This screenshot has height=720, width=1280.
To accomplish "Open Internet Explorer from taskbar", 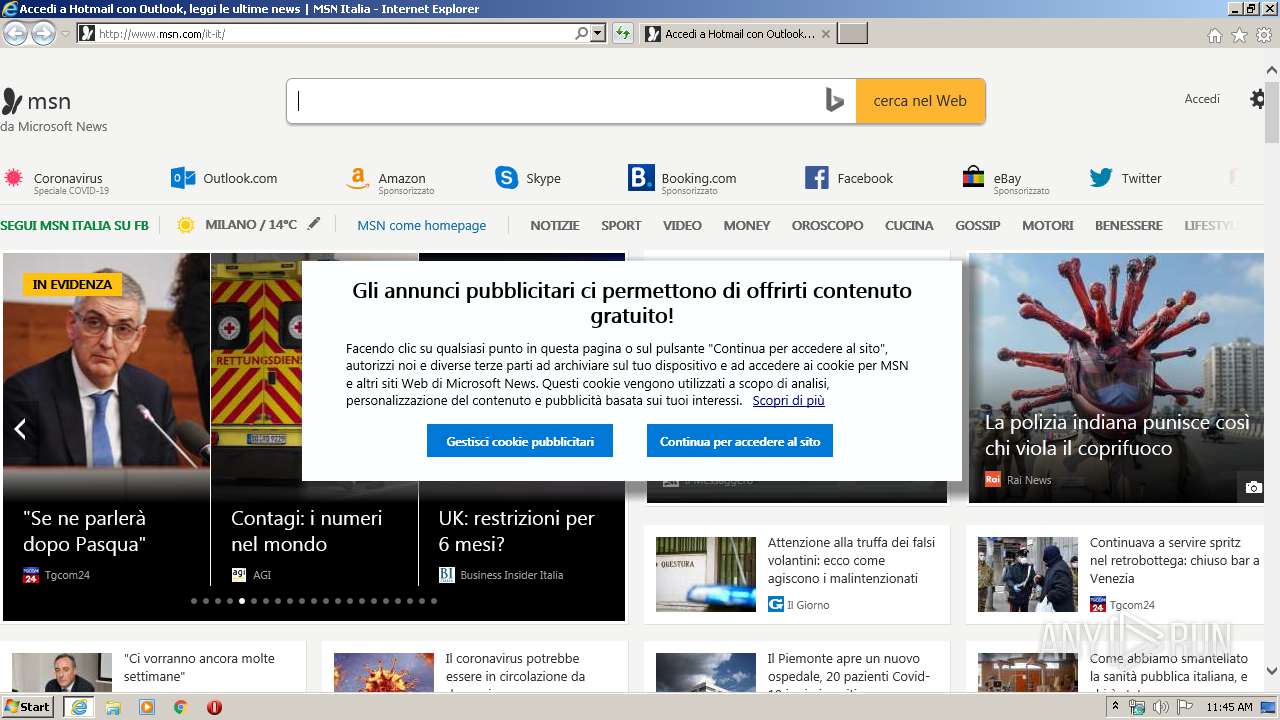I will click(x=78, y=707).
